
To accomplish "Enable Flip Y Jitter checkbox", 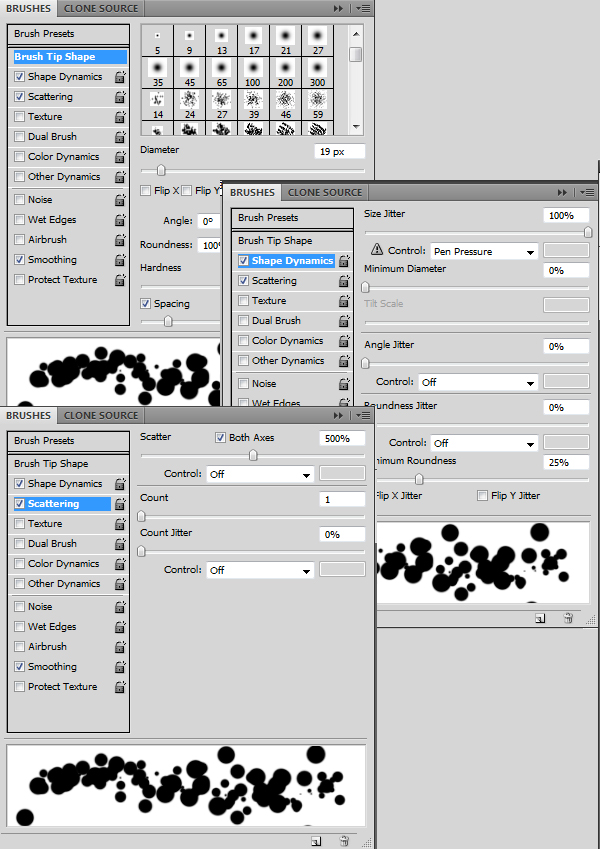I will [x=482, y=495].
